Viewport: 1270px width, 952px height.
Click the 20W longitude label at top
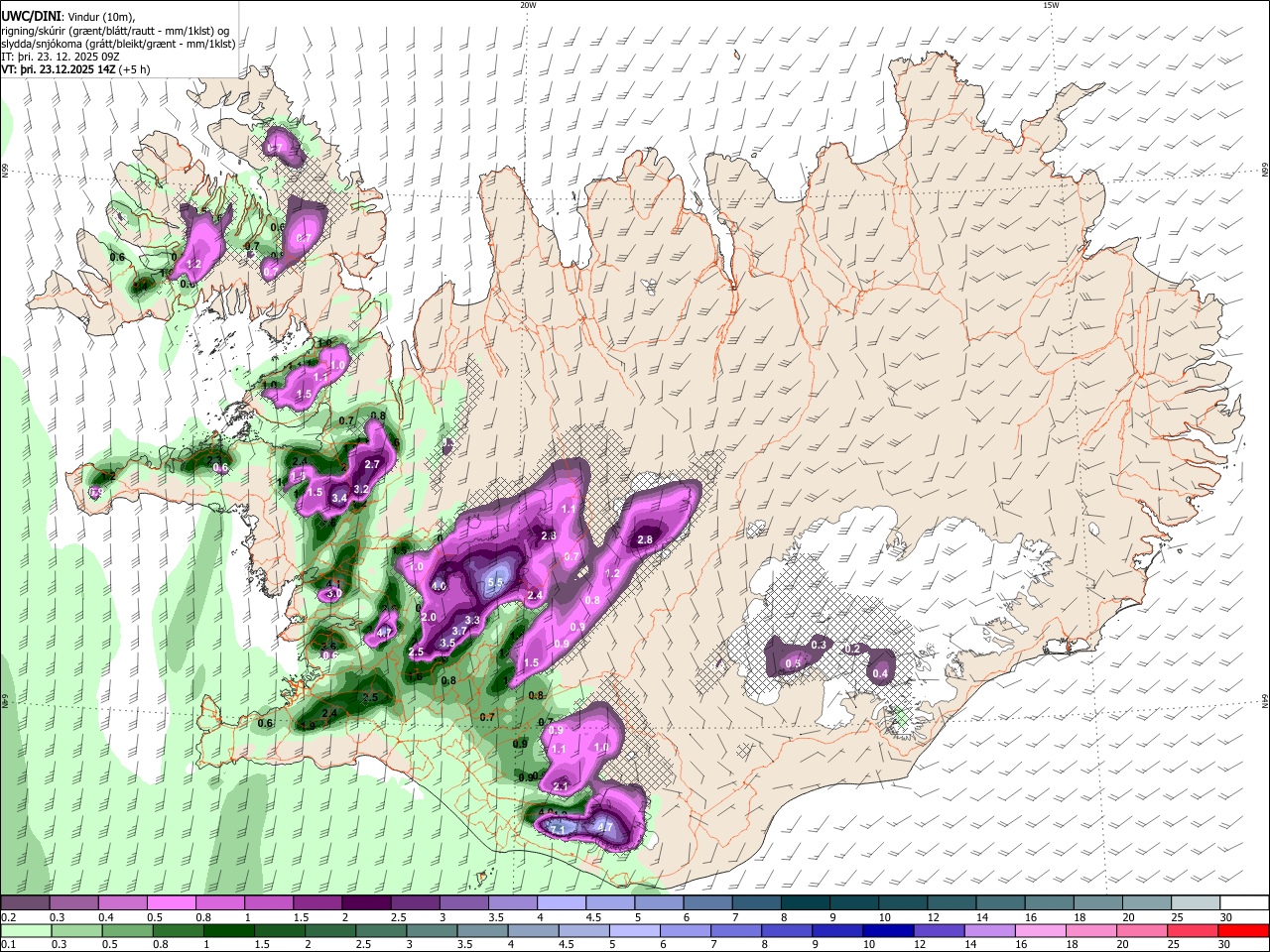[528, 5]
